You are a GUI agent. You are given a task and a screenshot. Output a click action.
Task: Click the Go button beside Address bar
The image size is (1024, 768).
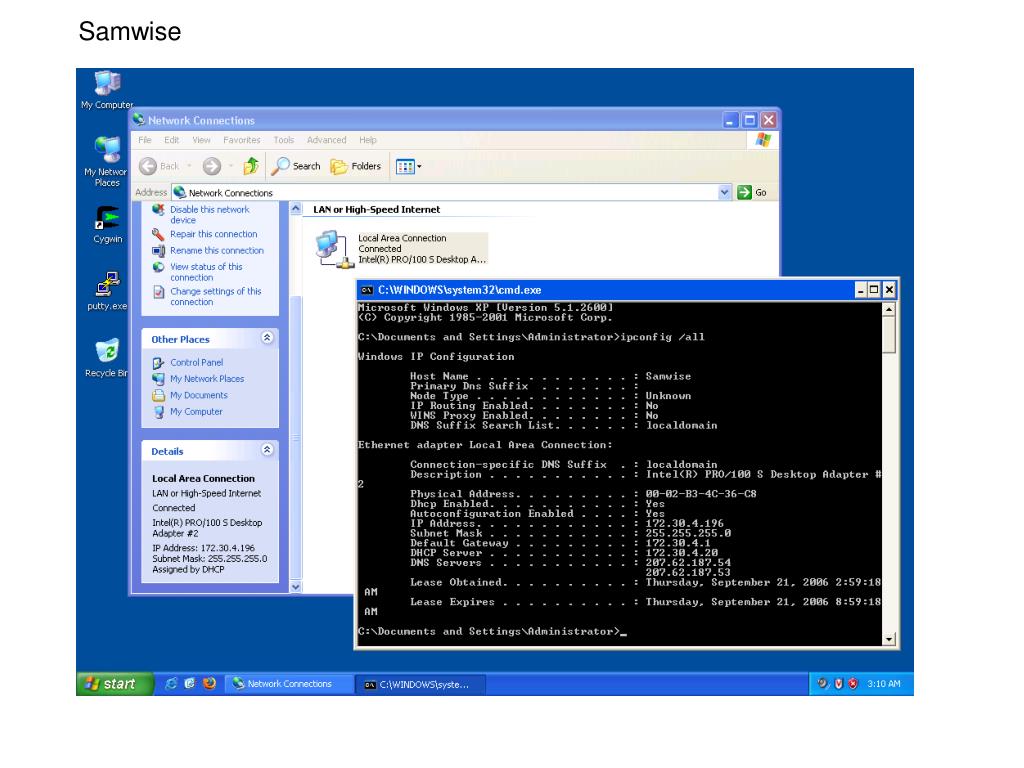(752, 193)
